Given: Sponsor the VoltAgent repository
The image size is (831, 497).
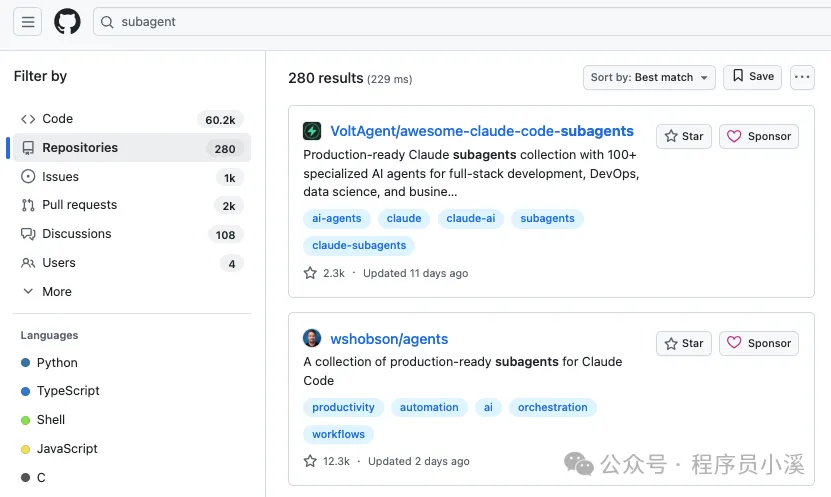Looking at the screenshot, I should click(x=758, y=136).
